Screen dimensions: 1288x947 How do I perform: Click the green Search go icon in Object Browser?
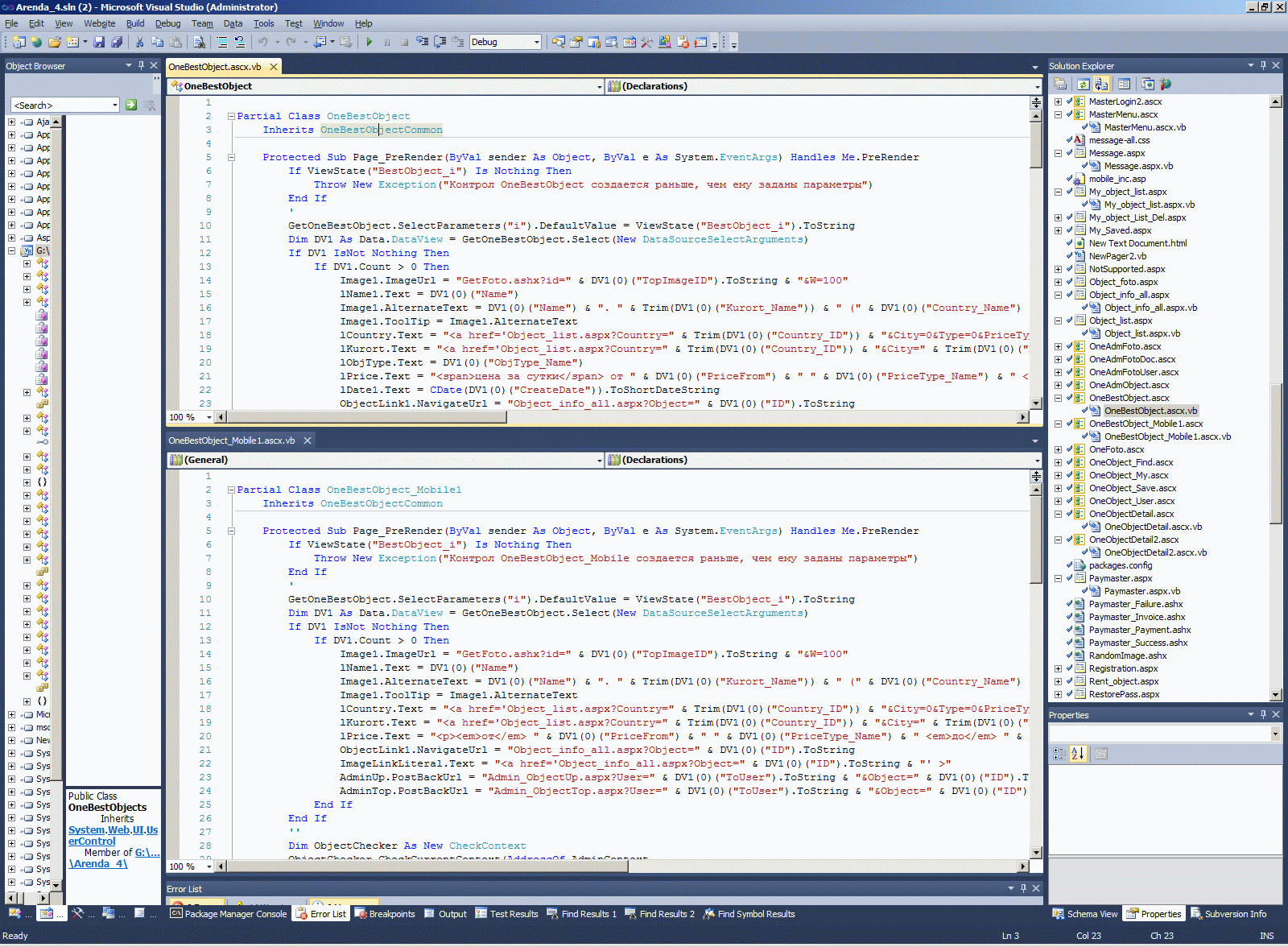coord(131,105)
